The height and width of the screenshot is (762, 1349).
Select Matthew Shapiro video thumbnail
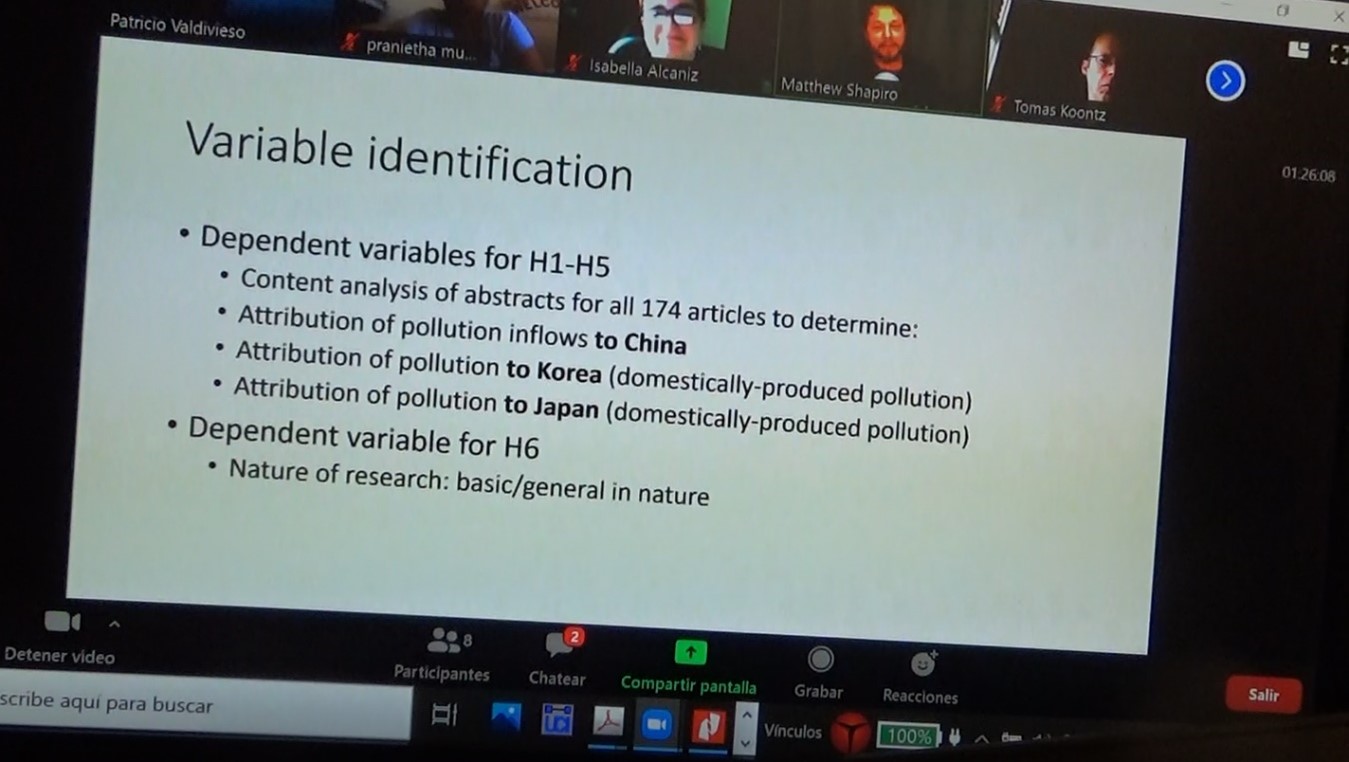[x=880, y=55]
